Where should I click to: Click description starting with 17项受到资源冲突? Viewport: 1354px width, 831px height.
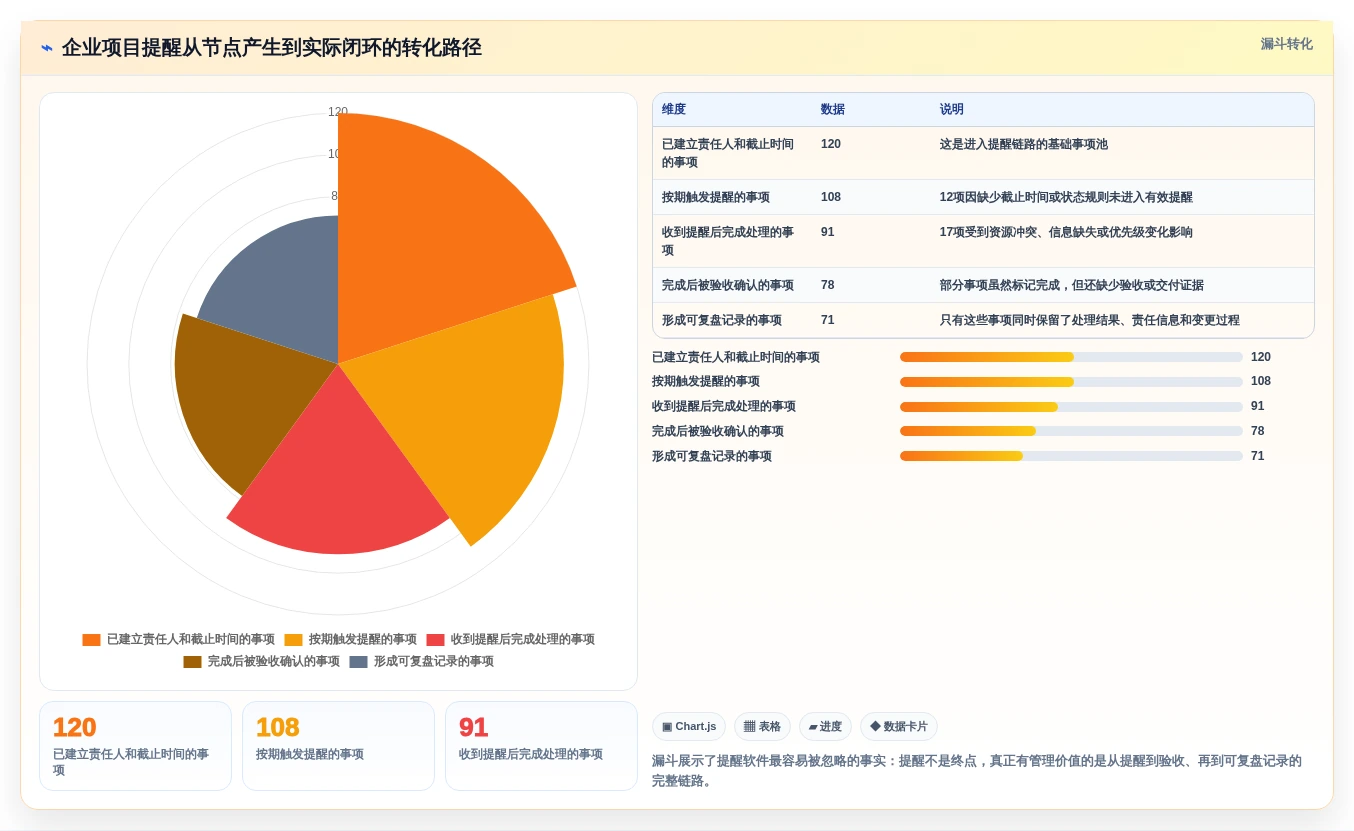[1066, 233]
